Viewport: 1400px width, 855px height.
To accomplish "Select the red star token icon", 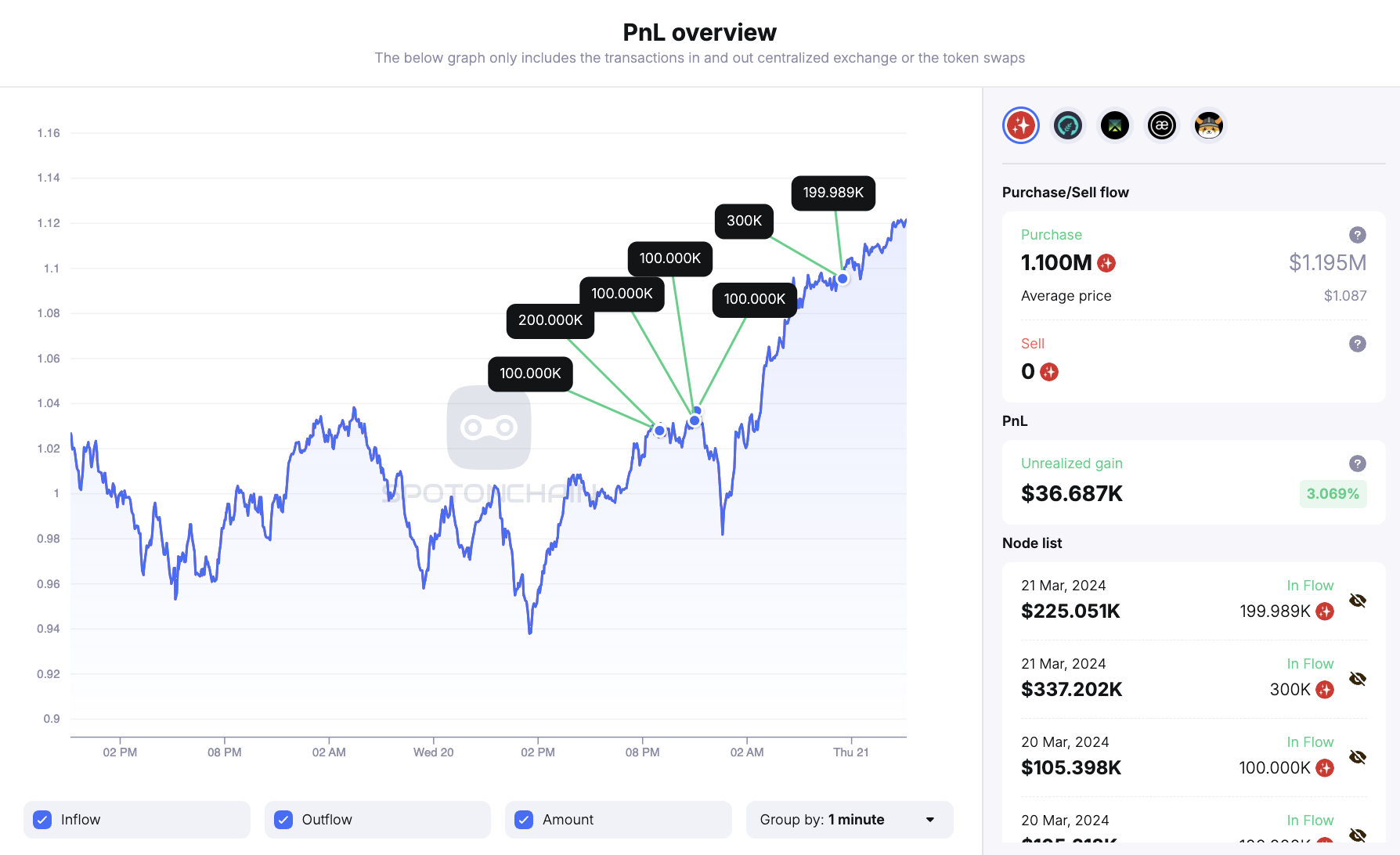I will click(1021, 125).
